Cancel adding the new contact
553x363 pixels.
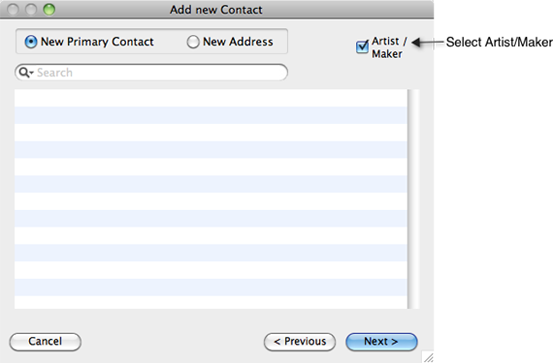click(x=45, y=341)
